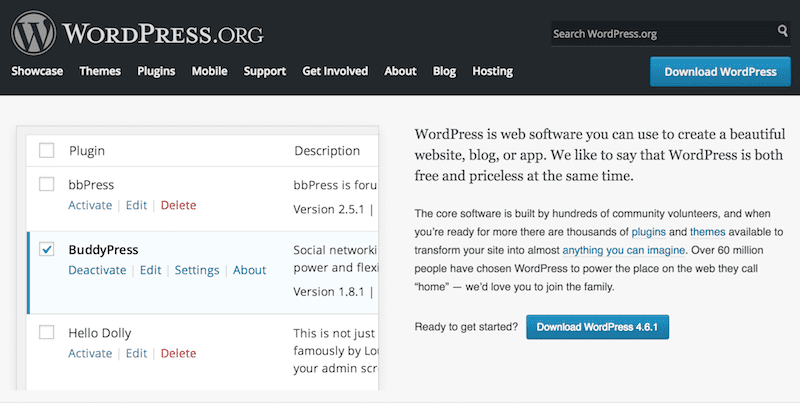This screenshot has height=412, width=800.
Task: Click the Version 1.8.1 text
Action: (x=329, y=292)
